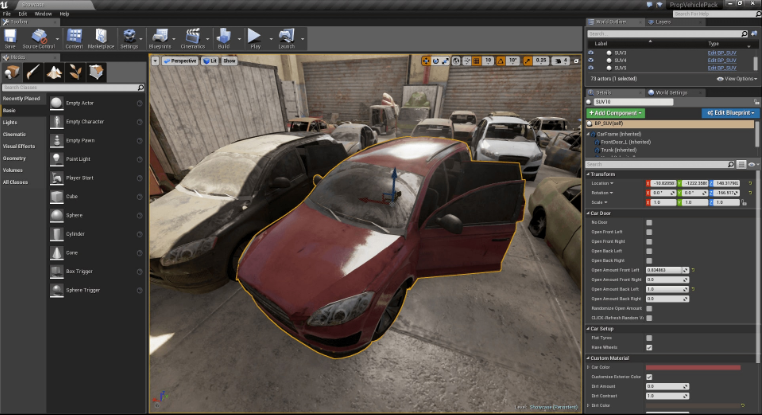Viewport: 762px width, 415px height.
Task: Toggle visibility eye for SUV4 actor
Action: click(x=591, y=60)
